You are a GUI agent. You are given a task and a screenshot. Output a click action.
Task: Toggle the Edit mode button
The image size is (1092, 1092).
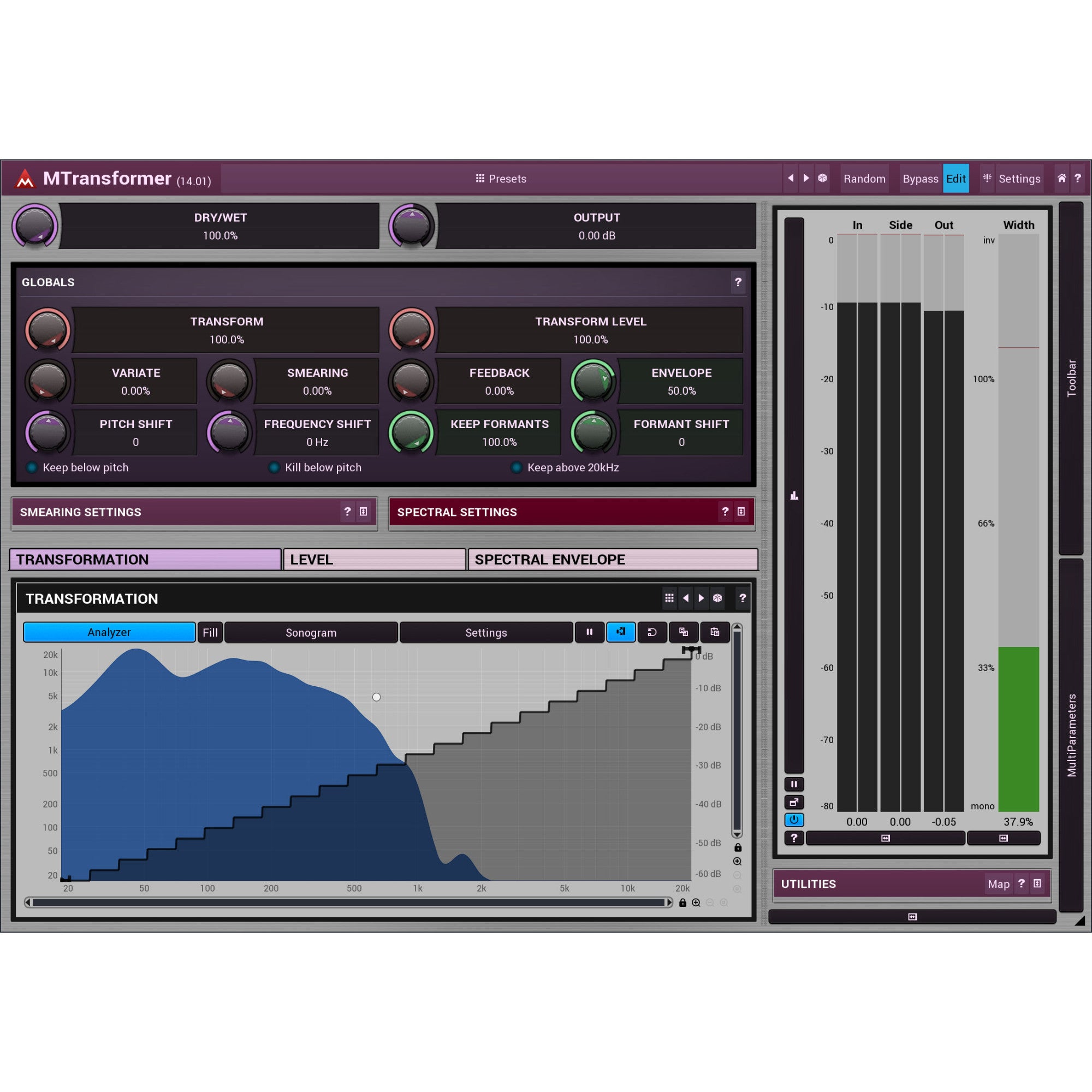pyautogui.click(x=956, y=179)
